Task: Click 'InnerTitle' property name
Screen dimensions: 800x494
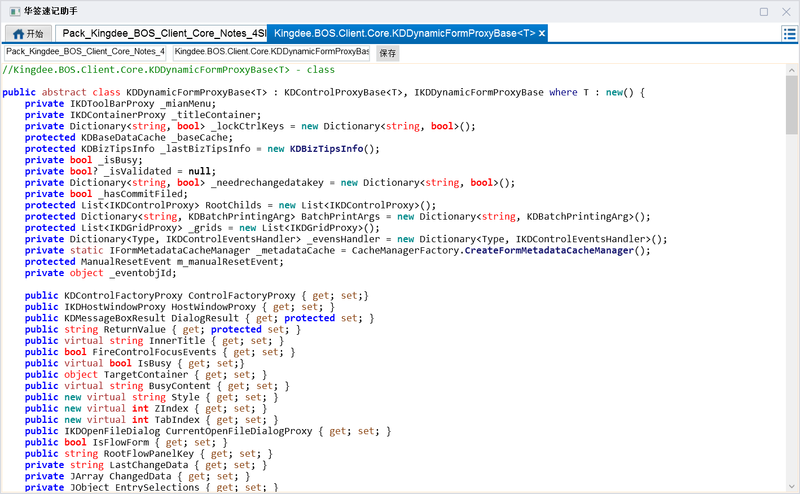Action: [x=177, y=340]
